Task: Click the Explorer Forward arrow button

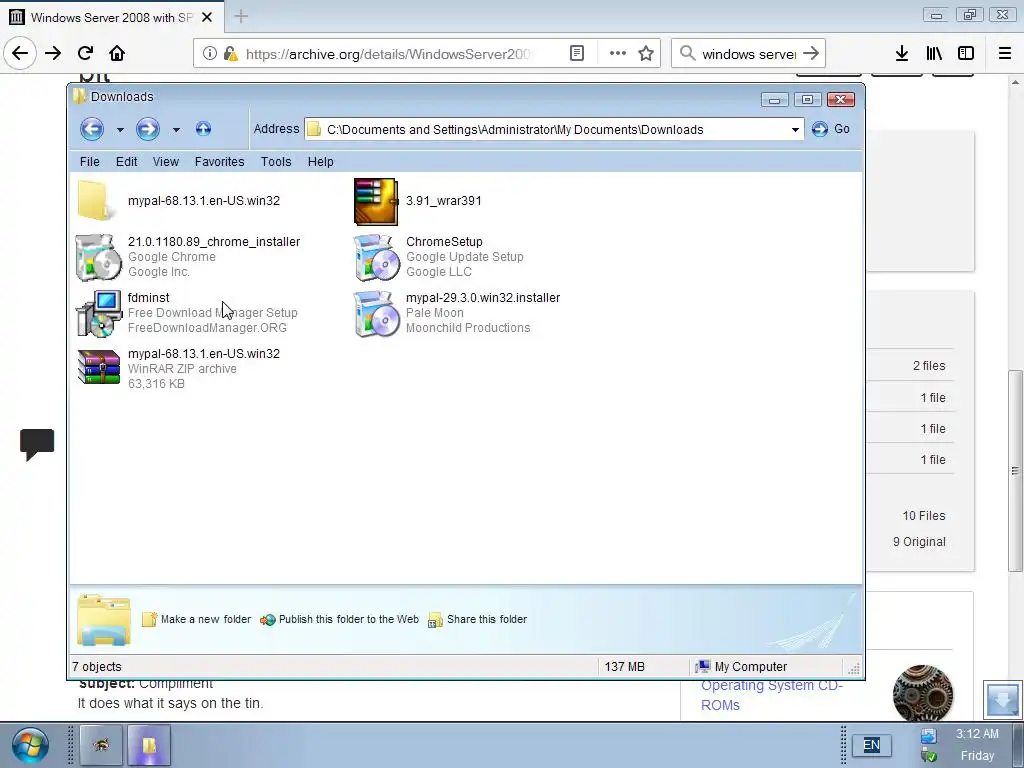Action: tap(148, 129)
